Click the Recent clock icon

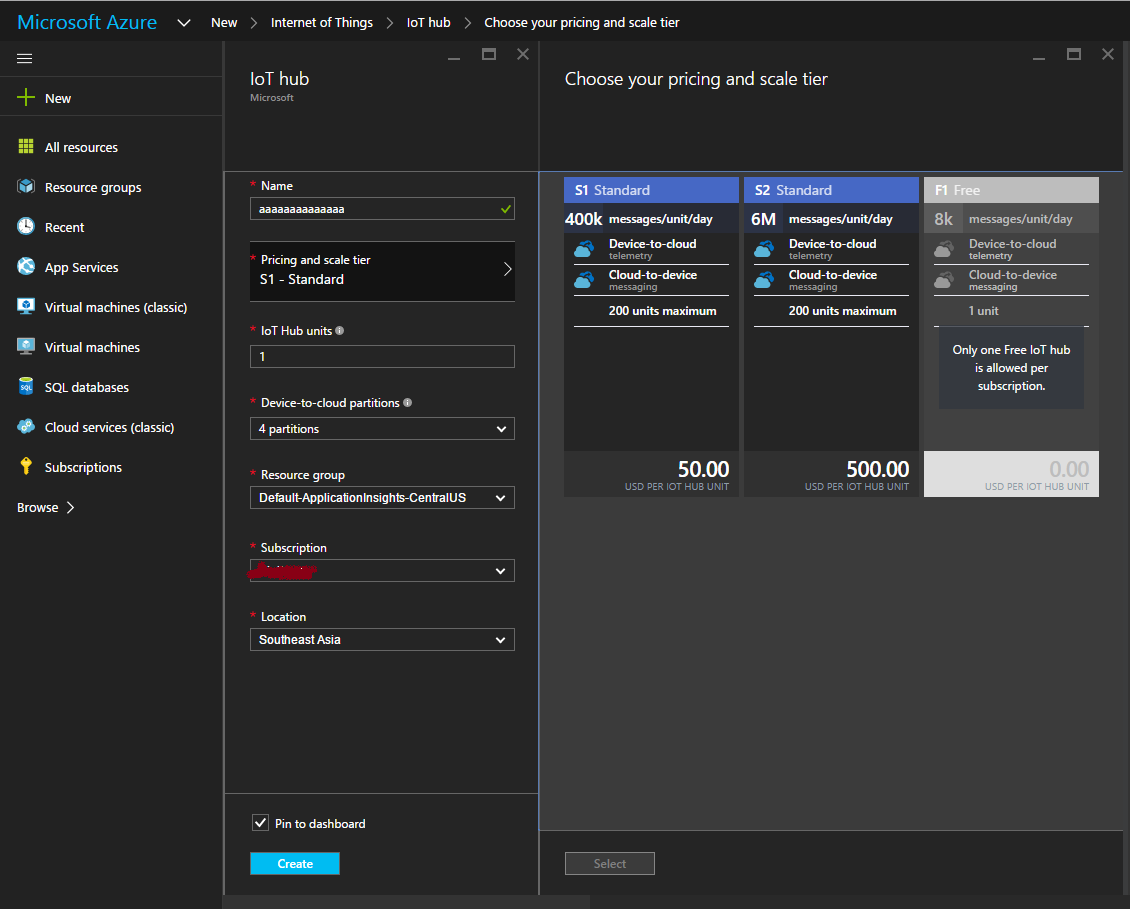(26, 226)
